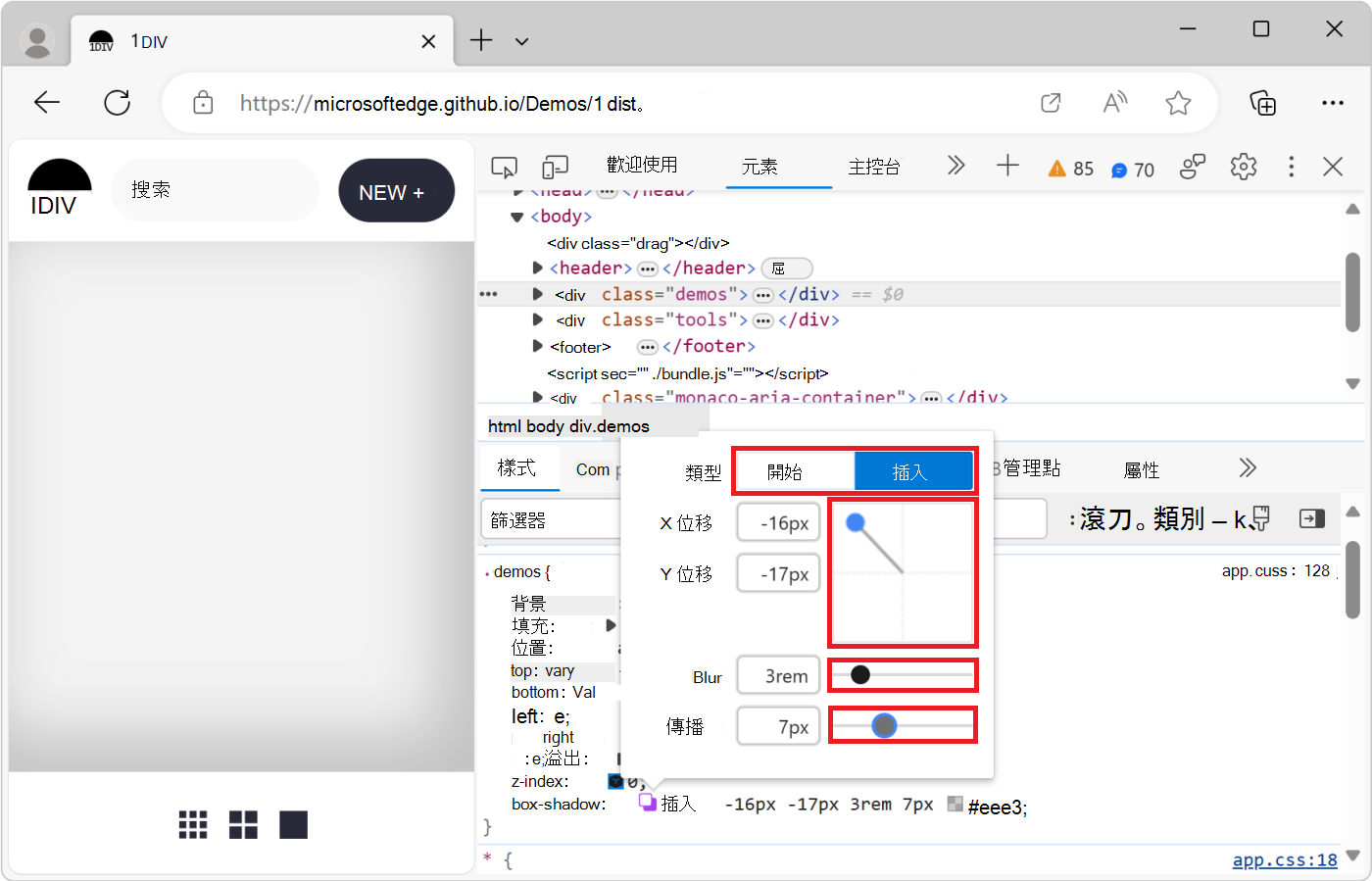Click the NEW + button
This screenshot has height=881, width=1372.
(396, 191)
